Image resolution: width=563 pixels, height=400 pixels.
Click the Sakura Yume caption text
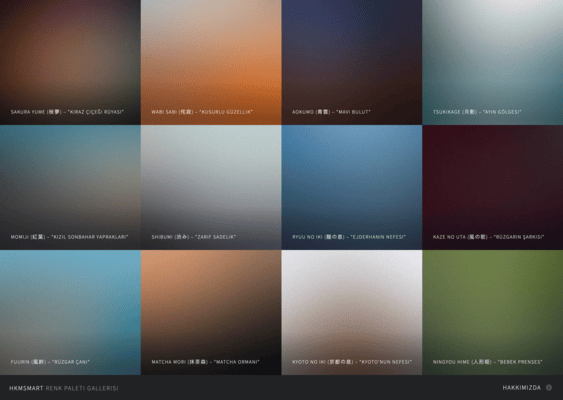67,112
